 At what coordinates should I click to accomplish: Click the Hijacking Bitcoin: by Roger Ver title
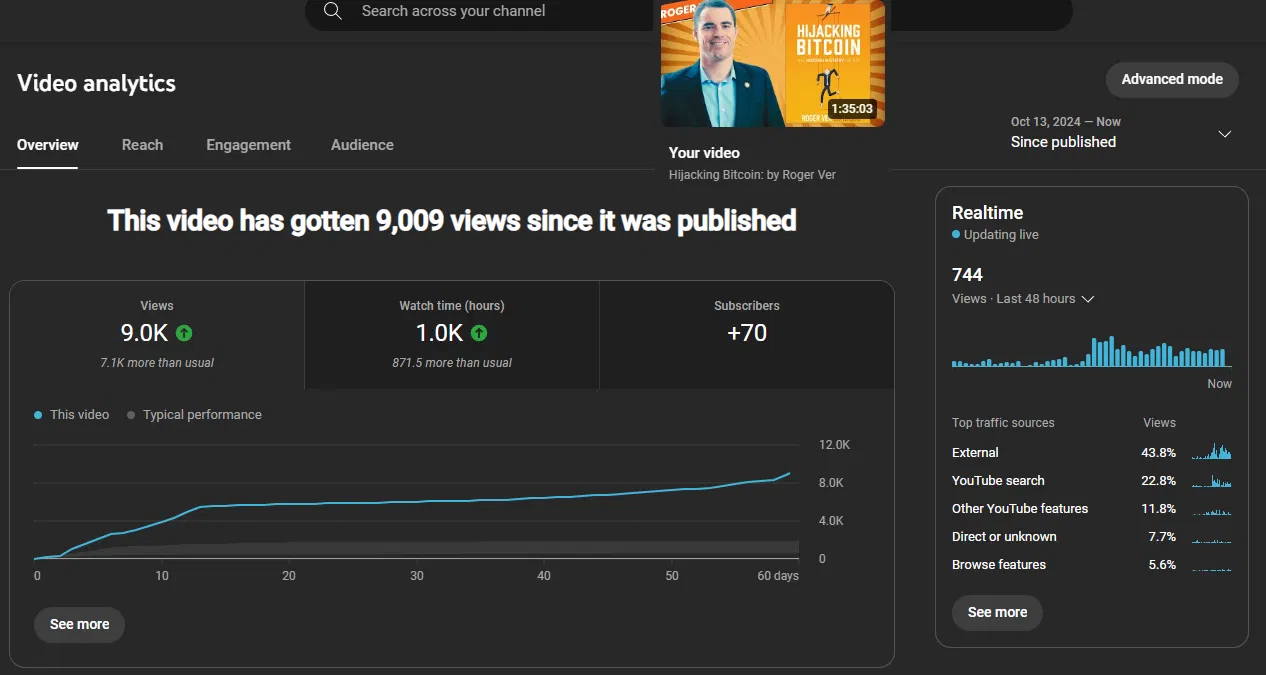(x=752, y=175)
